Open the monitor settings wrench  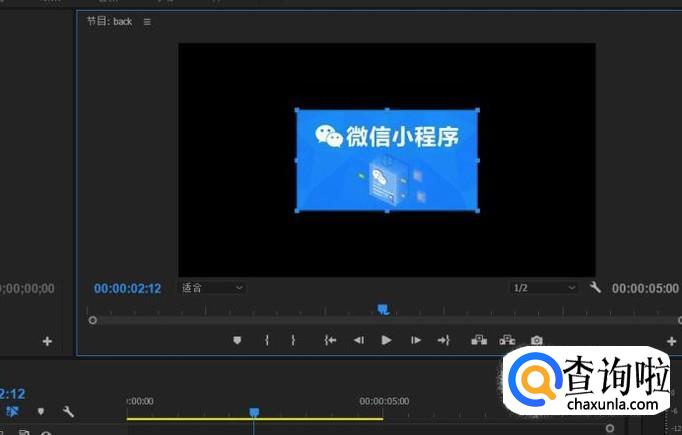click(596, 288)
